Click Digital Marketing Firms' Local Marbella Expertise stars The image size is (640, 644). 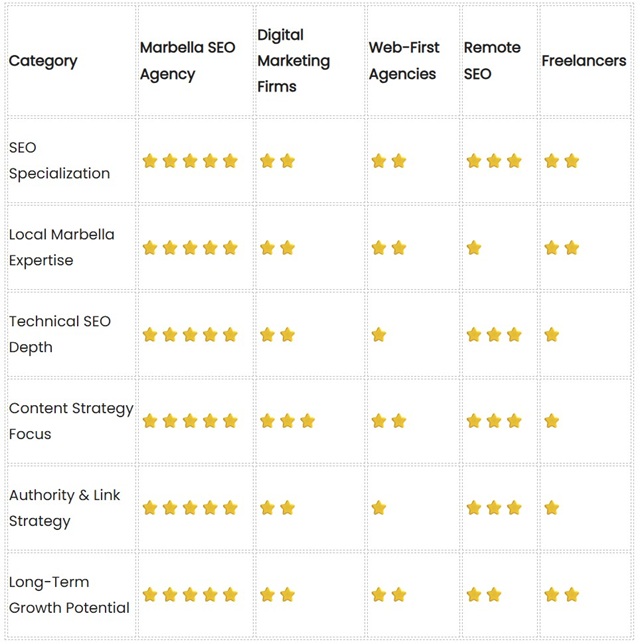tap(277, 248)
